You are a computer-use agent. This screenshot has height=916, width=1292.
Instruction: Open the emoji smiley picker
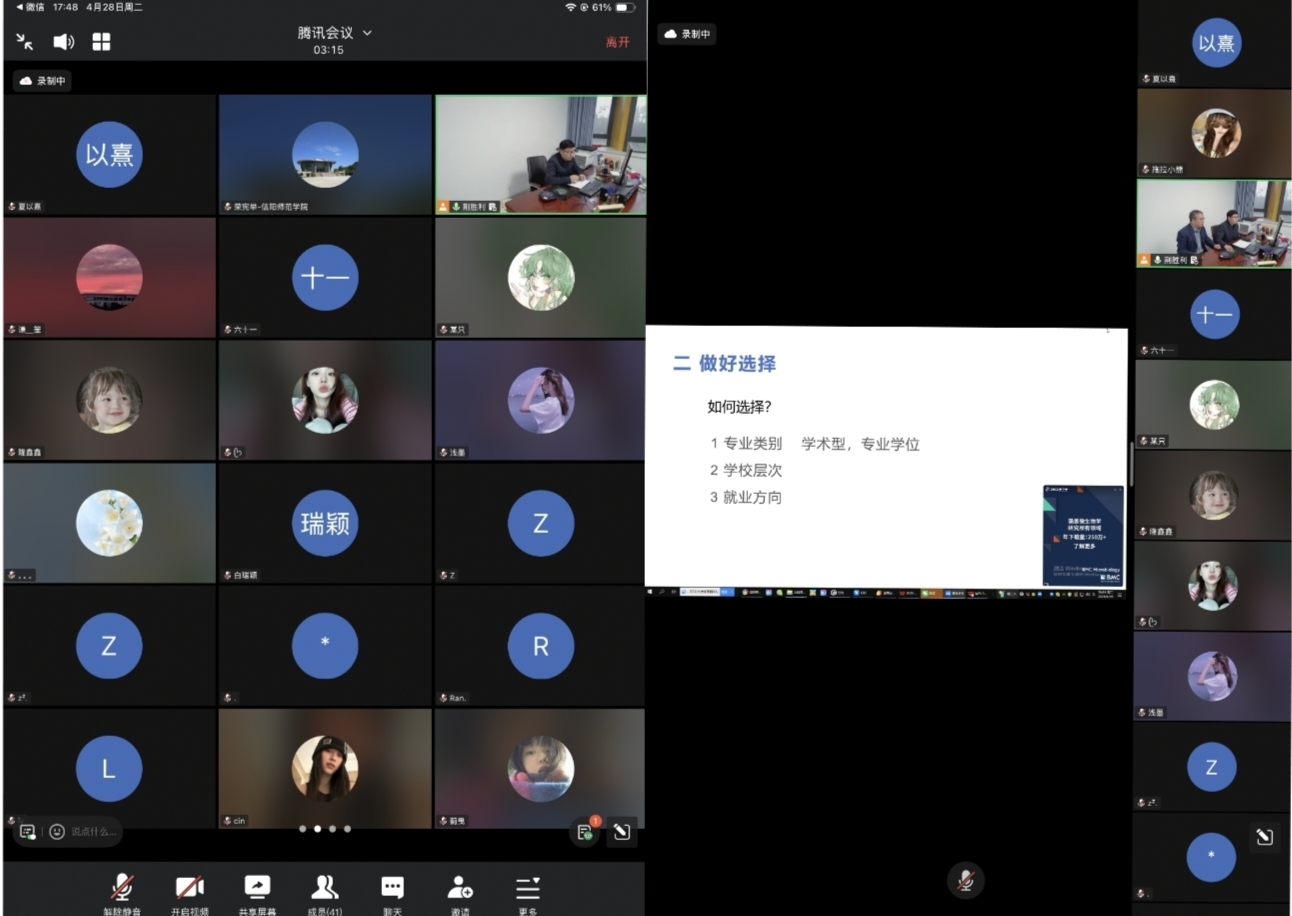click(57, 831)
